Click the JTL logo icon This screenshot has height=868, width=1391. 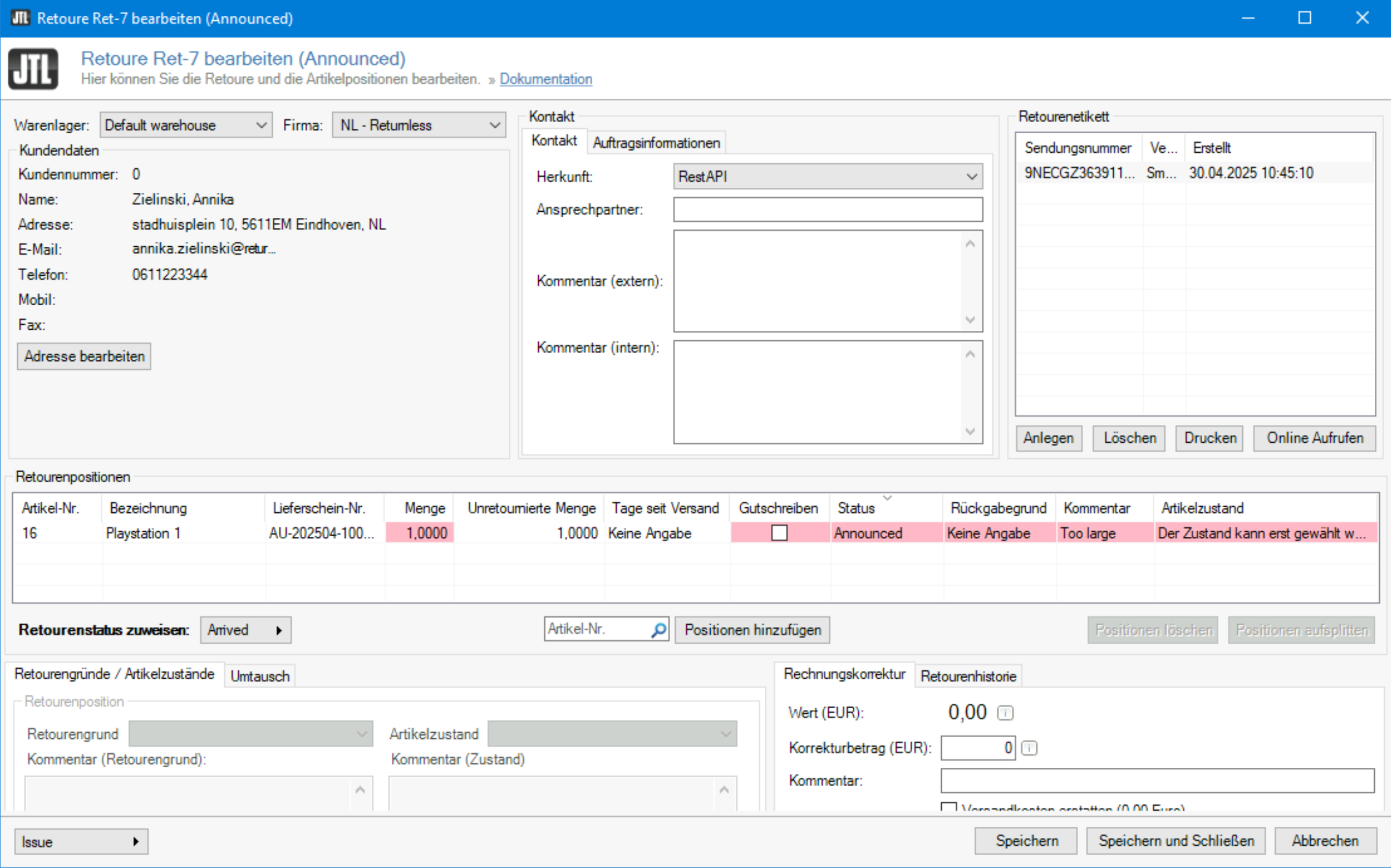33,69
